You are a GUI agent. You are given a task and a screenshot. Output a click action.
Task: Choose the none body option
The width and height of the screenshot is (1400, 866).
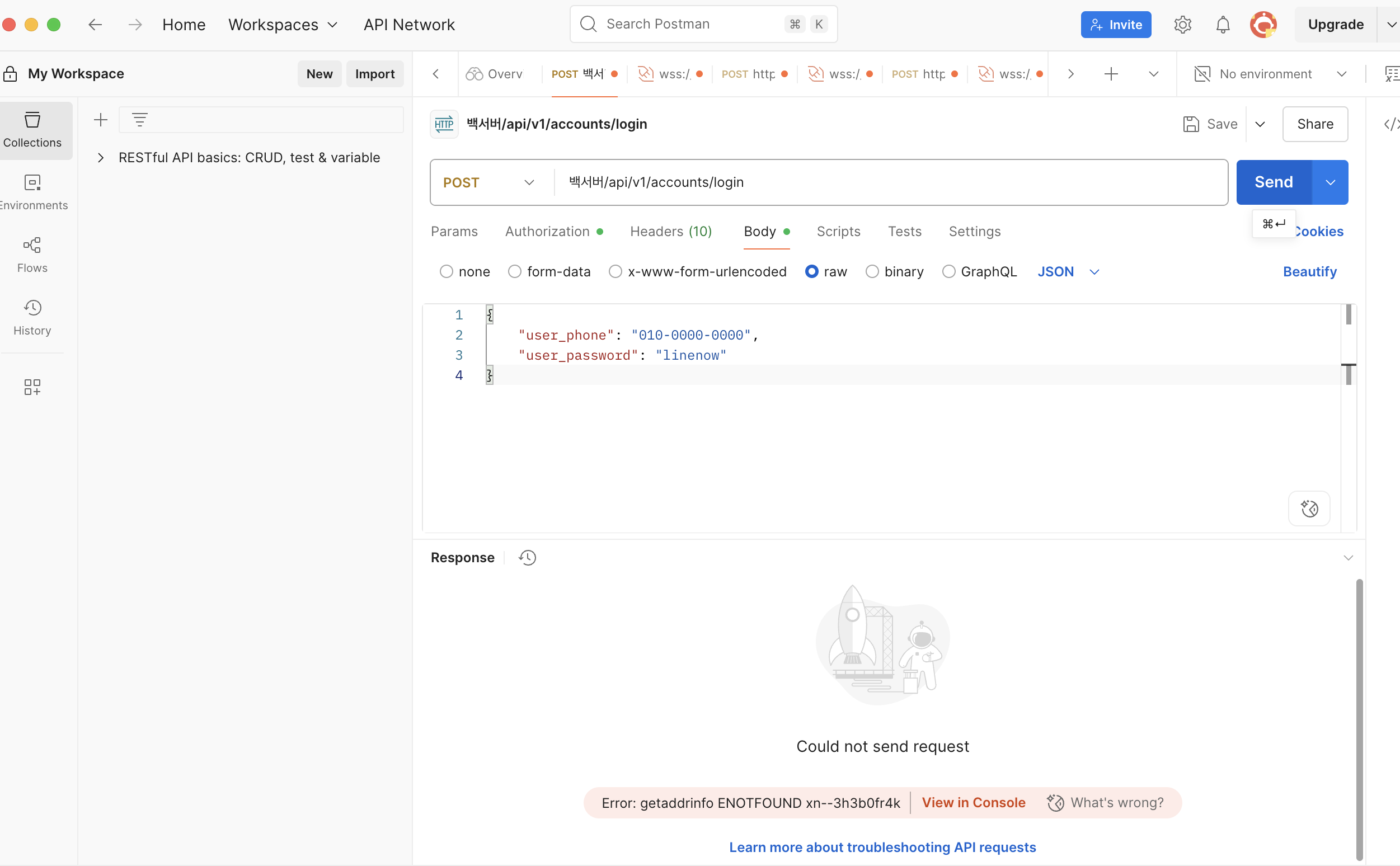[x=446, y=271]
